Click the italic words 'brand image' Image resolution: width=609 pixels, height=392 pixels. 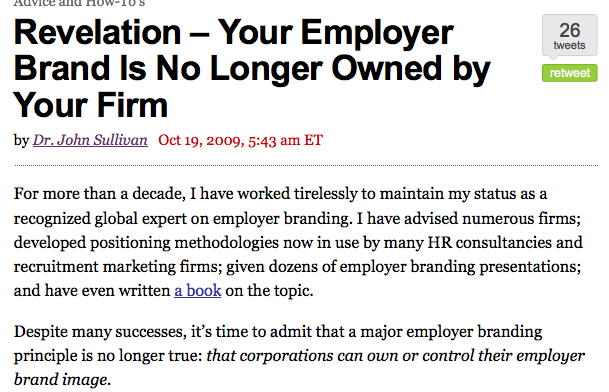(60, 380)
